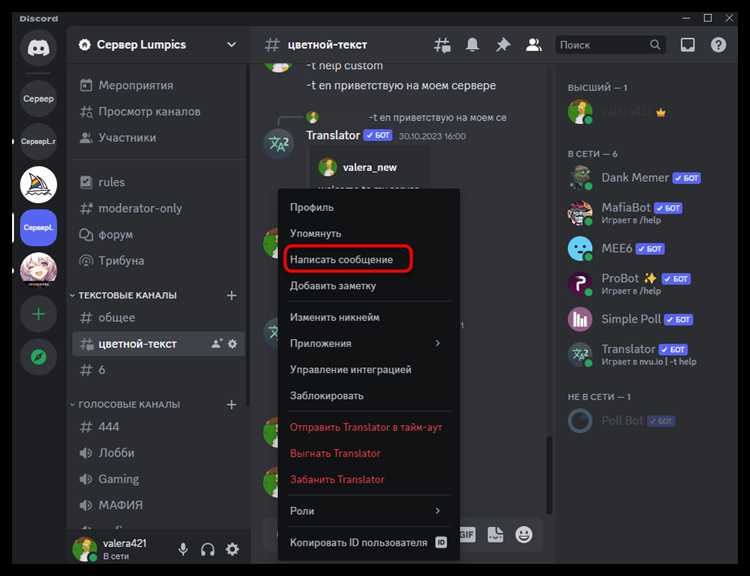Expand Роли submenu
This screenshot has width=750, height=576.
369,511
